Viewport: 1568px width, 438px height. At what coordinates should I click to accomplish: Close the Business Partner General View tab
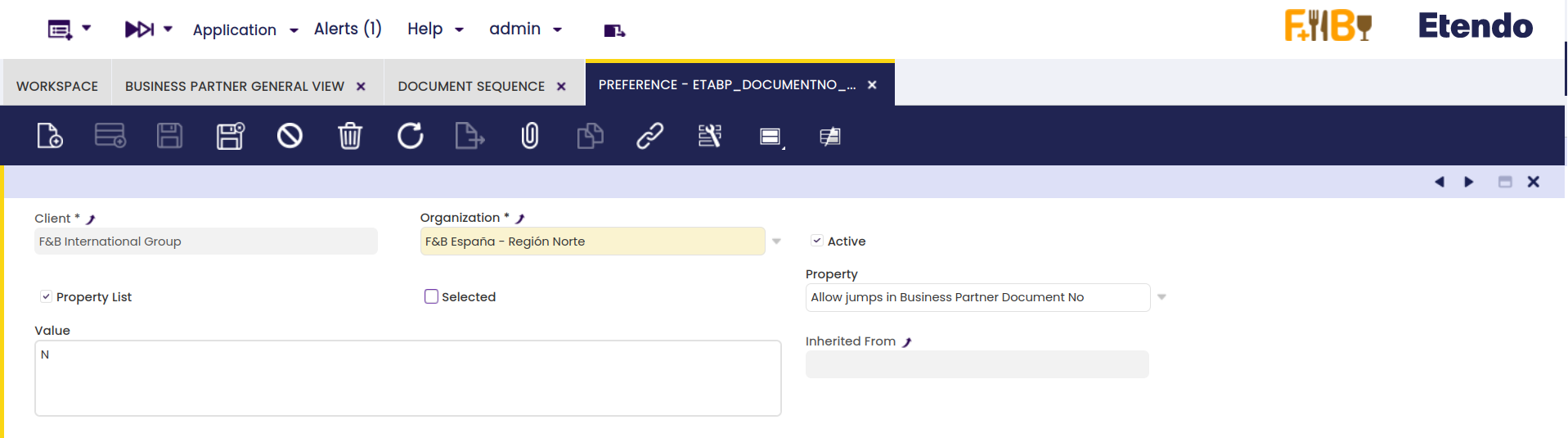tap(361, 86)
